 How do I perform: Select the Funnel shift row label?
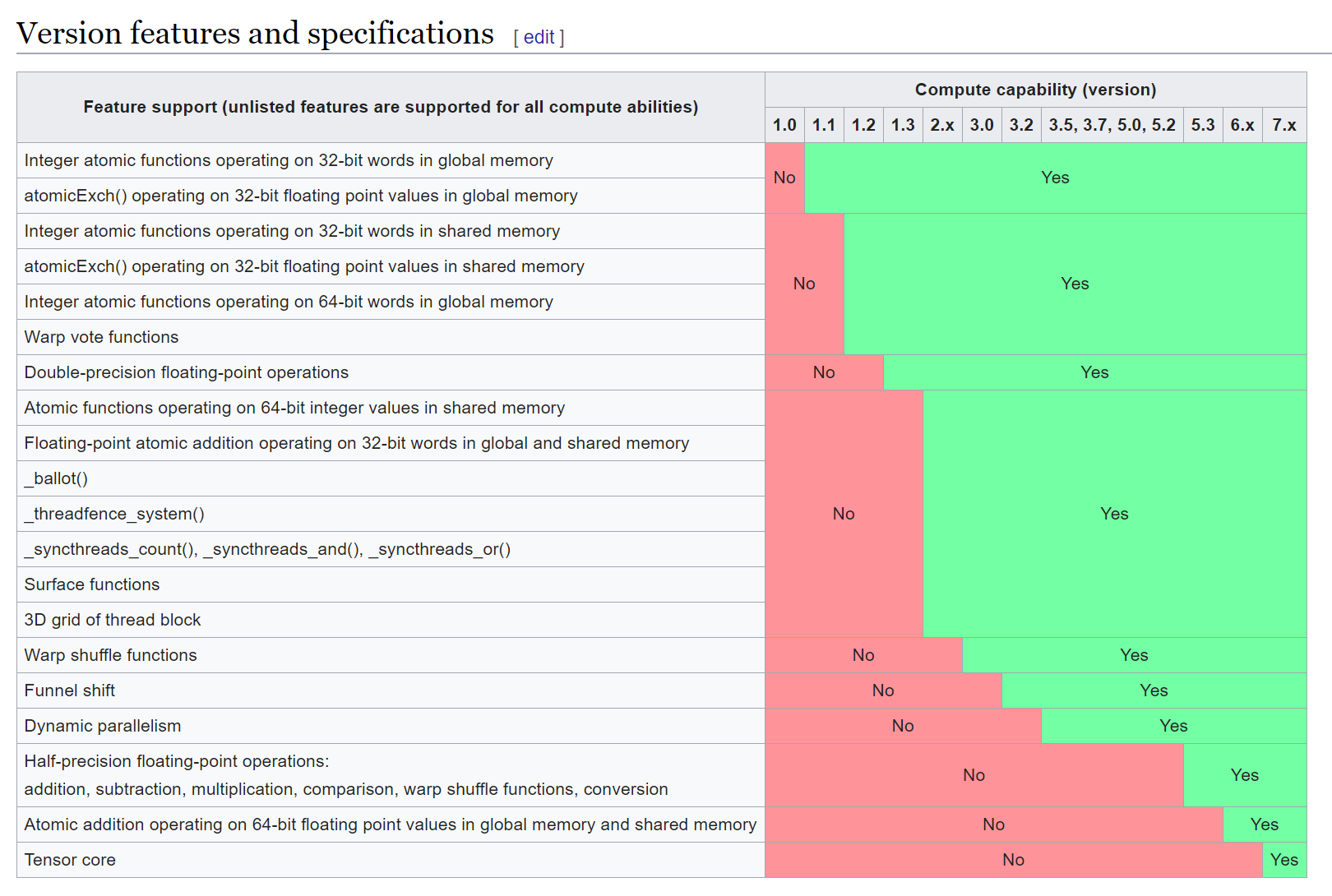[x=69, y=690]
